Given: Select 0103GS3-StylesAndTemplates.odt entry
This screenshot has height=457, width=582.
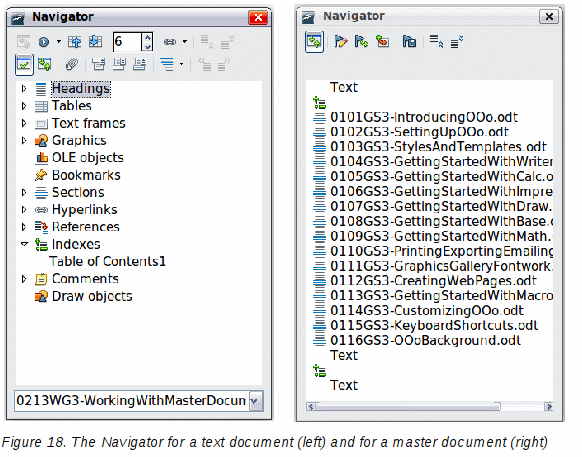Looking at the screenshot, I should click(x=438, y=147).
